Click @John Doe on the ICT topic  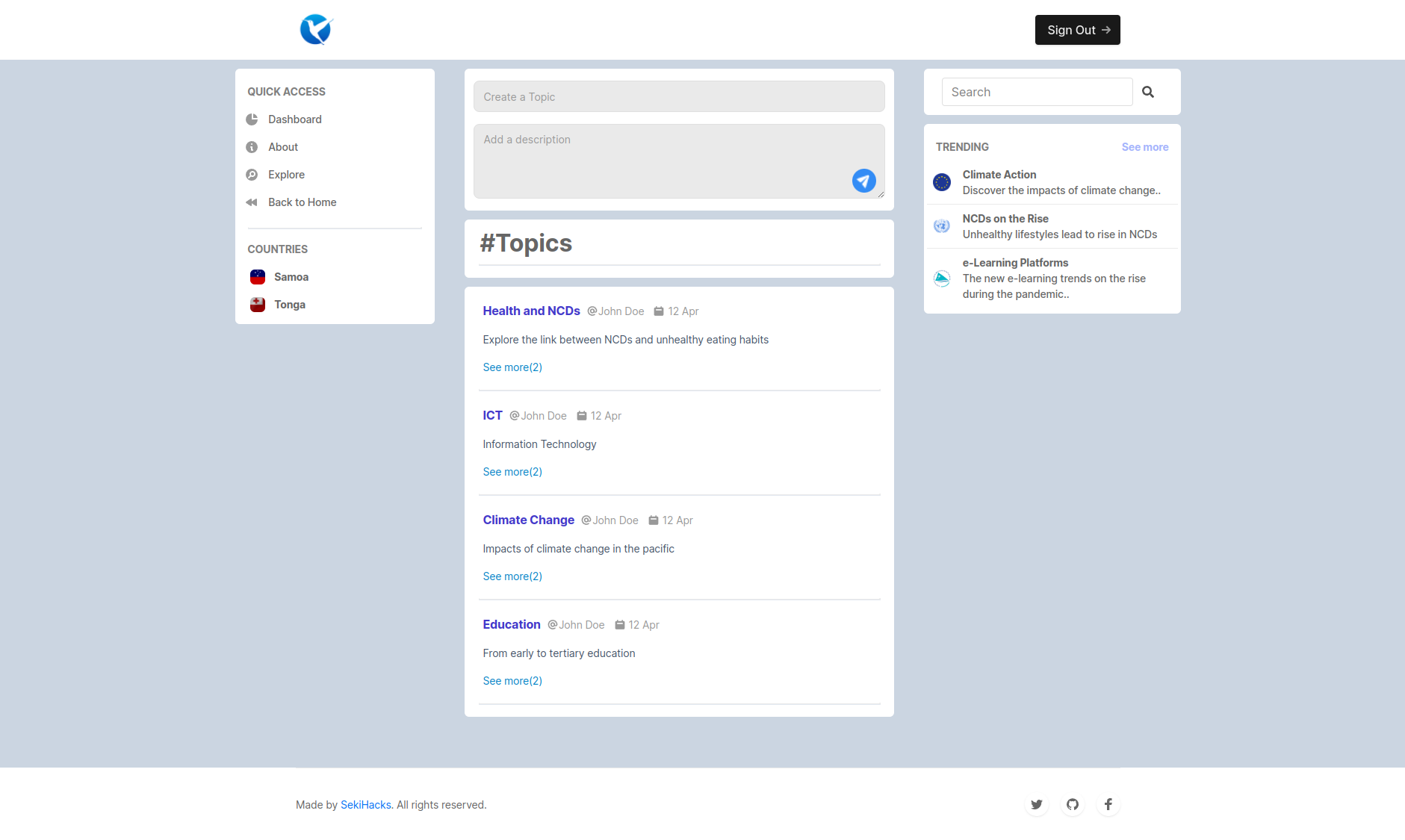[x=538, y=416]
